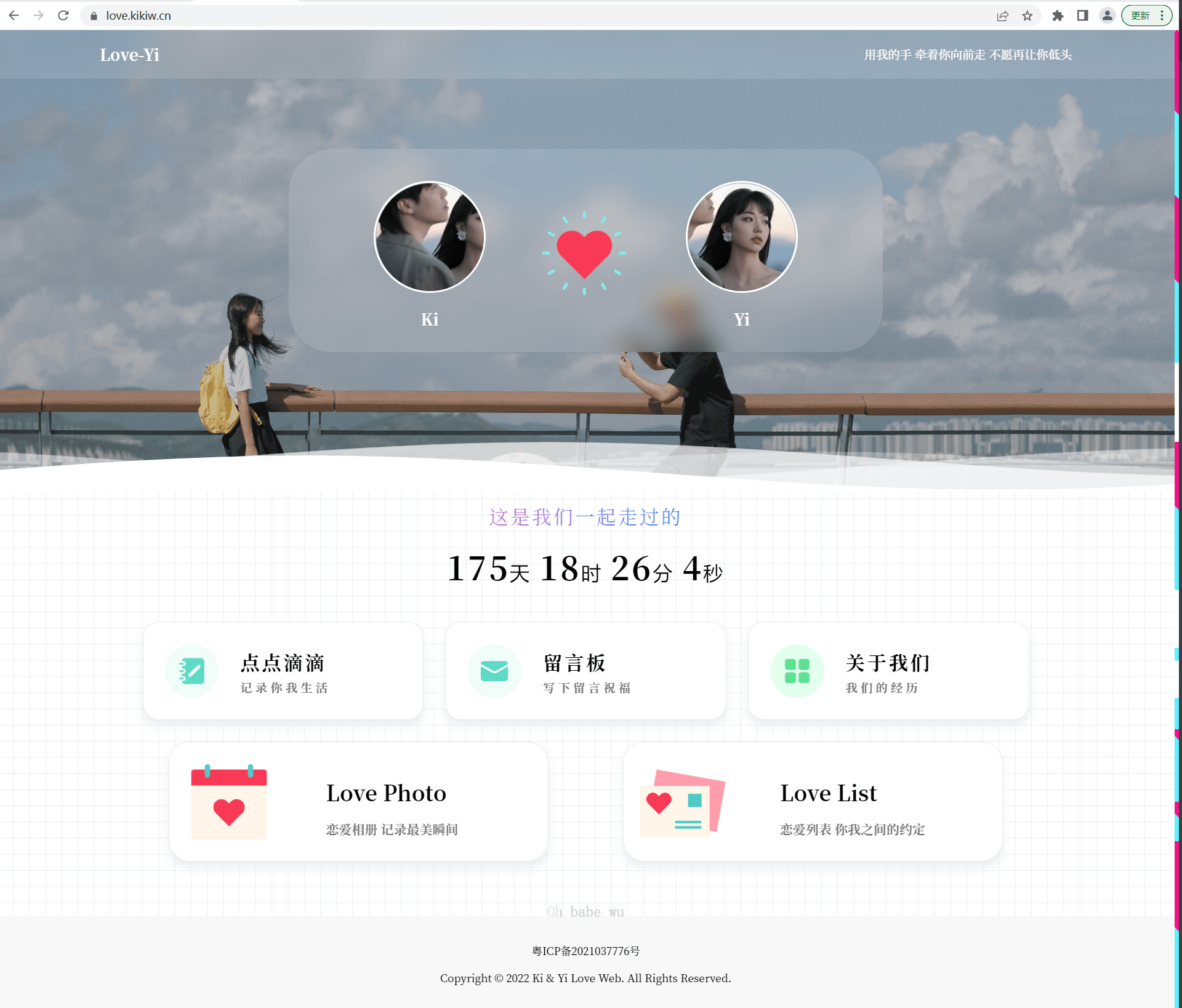
Task: Click the Copyright 2022 Ki & Yi footer text
Action: click(x=585, y=978)
